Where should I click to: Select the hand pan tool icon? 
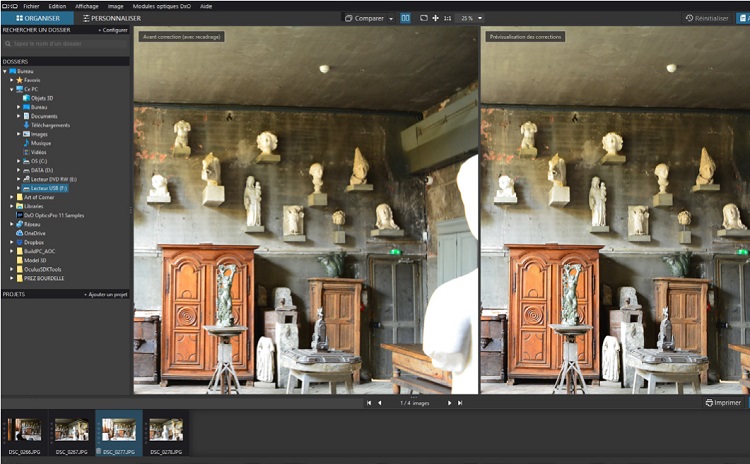tap(435, 18)
